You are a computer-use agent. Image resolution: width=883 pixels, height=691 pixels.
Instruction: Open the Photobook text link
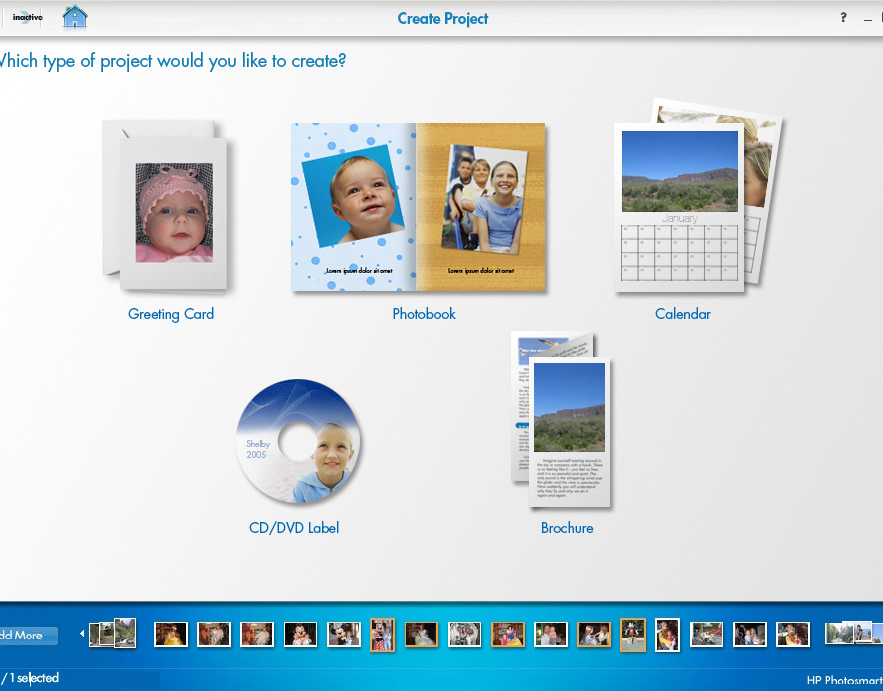(x=424, y=314)
